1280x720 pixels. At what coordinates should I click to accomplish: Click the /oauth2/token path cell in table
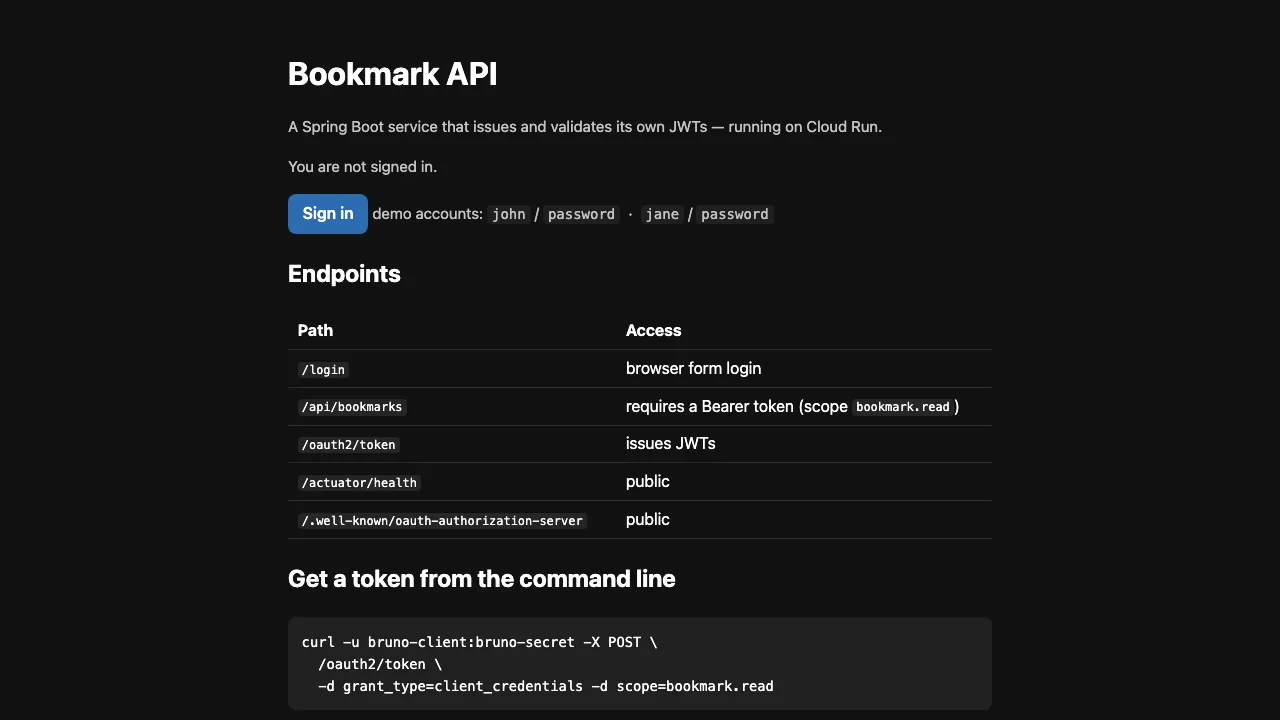click(x=348, y=445)
